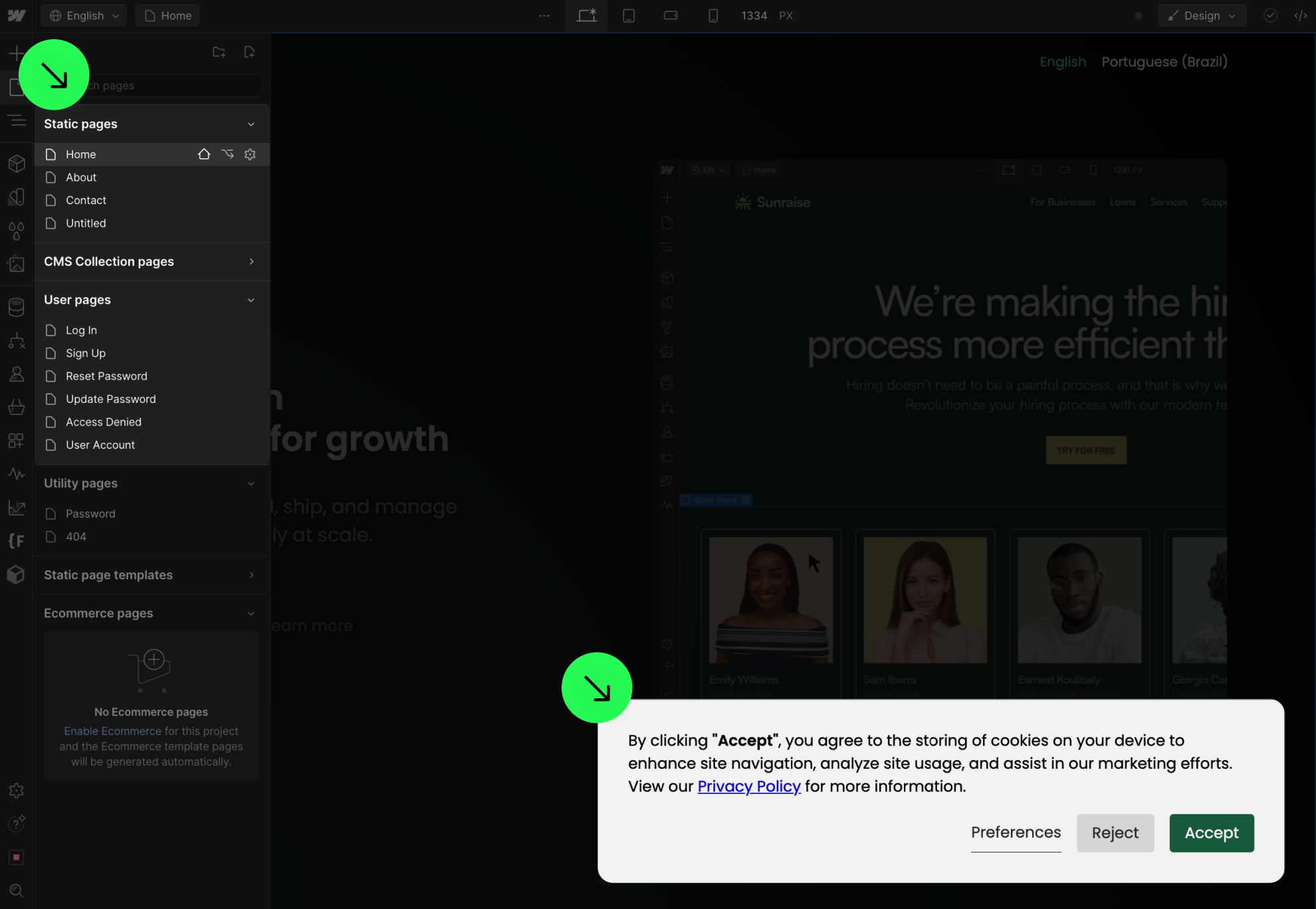Open cookie Preferences link
This screenshot has width=1316, height=909.
1016,833
